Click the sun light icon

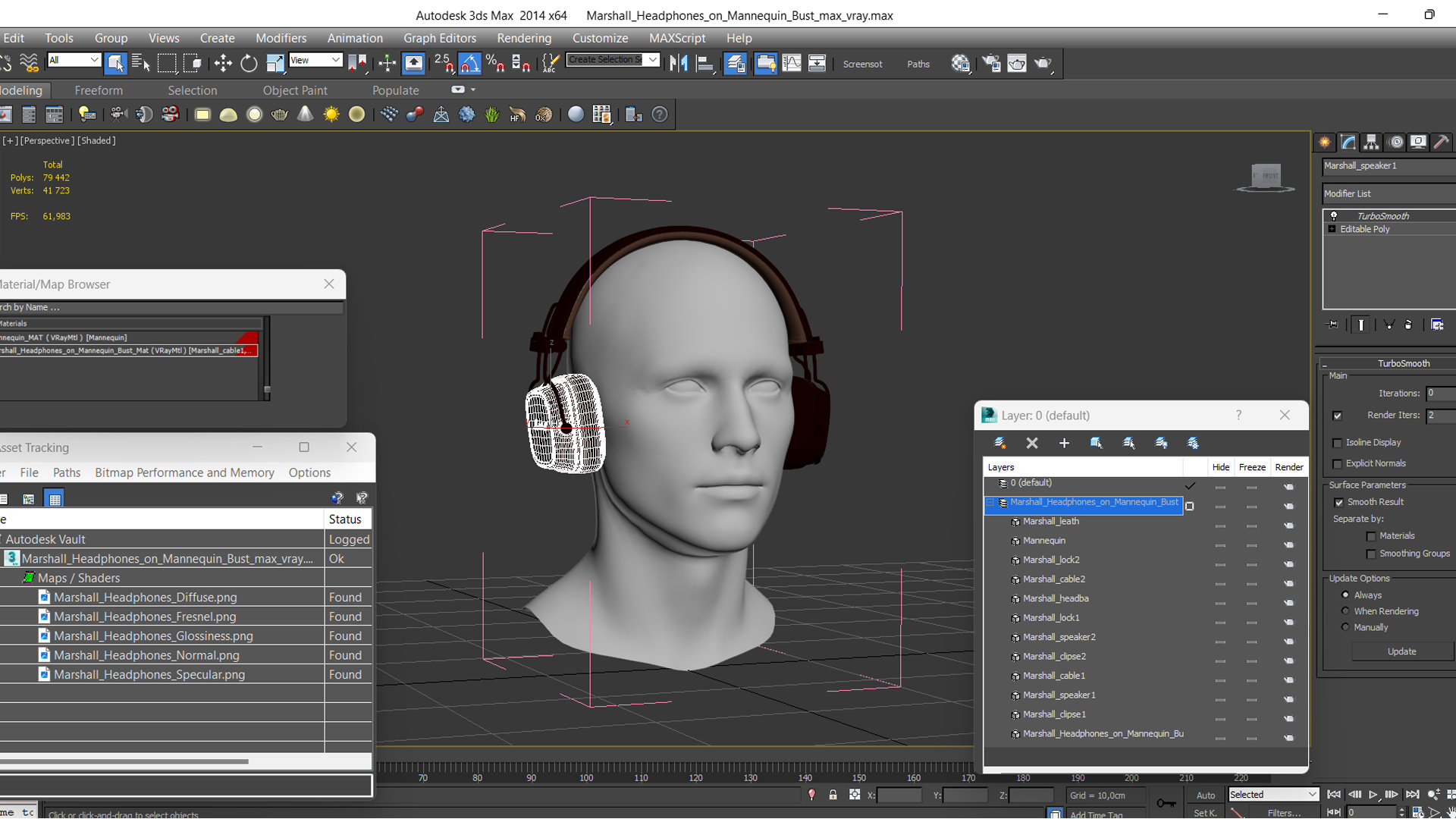click(331, 115)
